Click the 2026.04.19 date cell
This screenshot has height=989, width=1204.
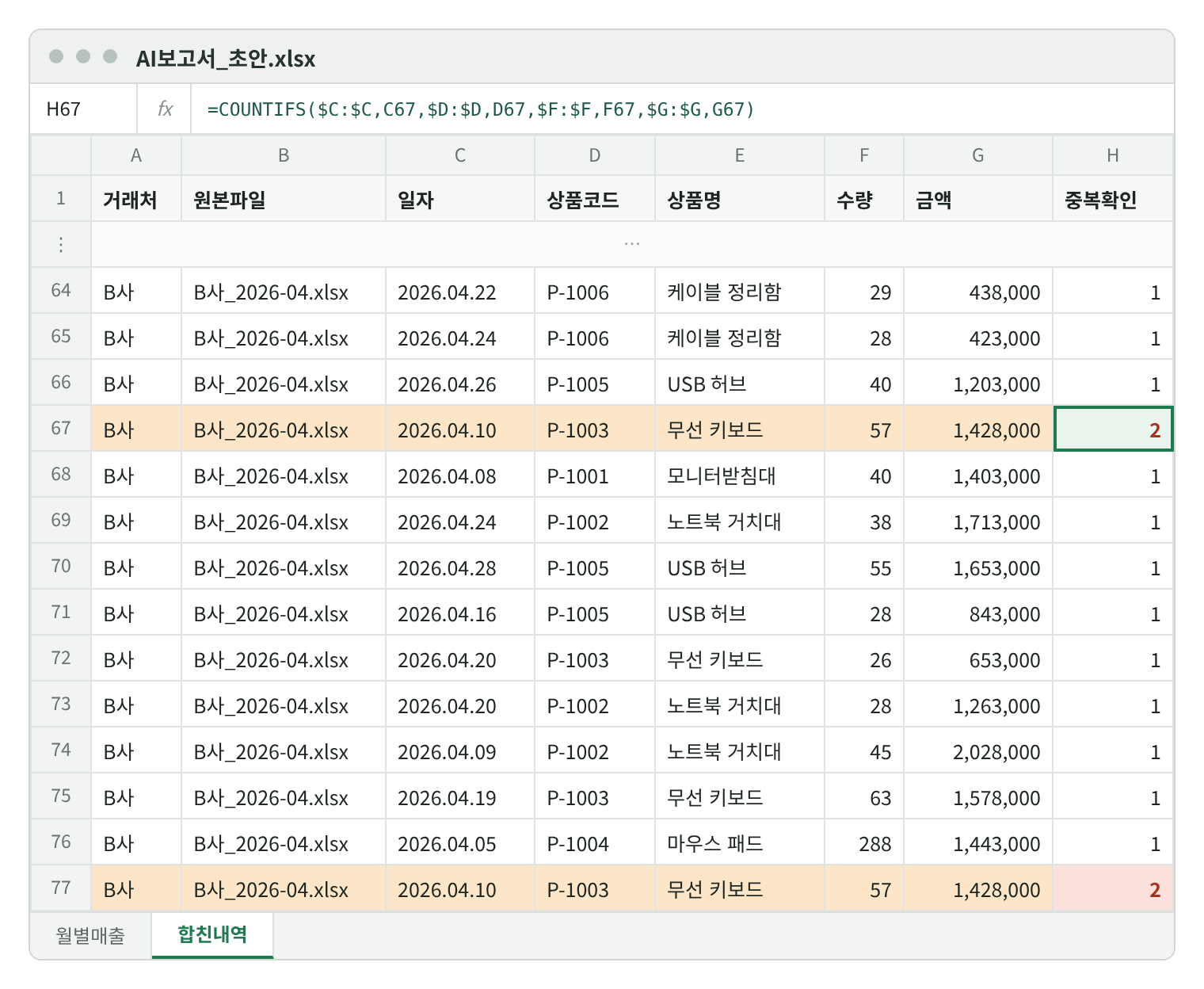tap(460, 796)
